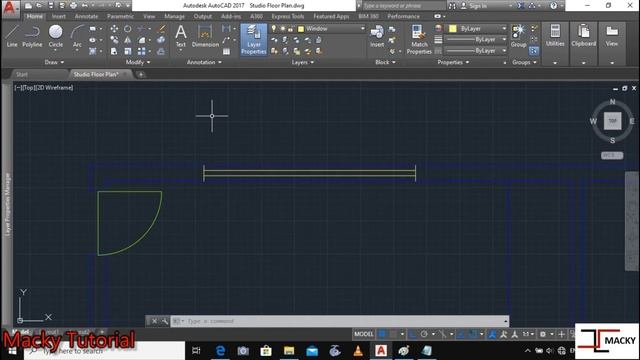Toggle grid display in status bar
The height and width of the screenshot is (360, 640).
382,334
